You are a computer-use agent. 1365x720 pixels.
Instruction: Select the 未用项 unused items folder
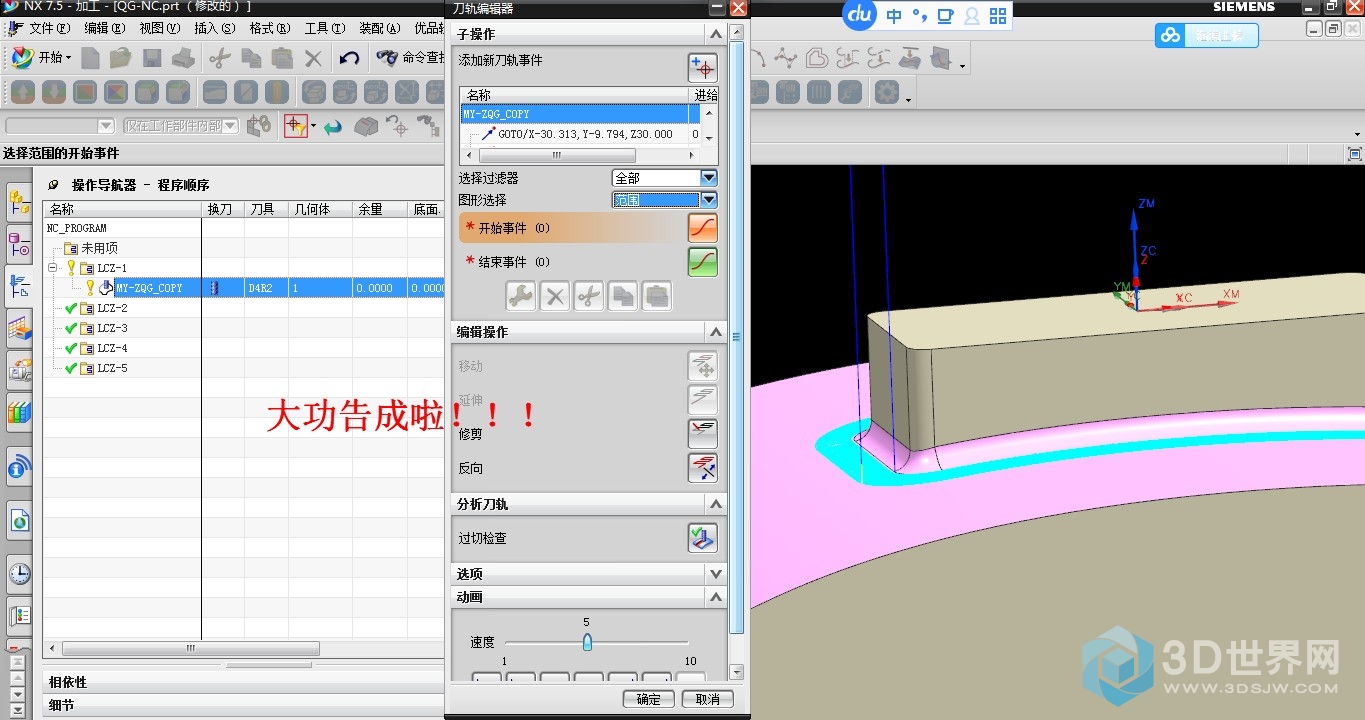point(99,248)
